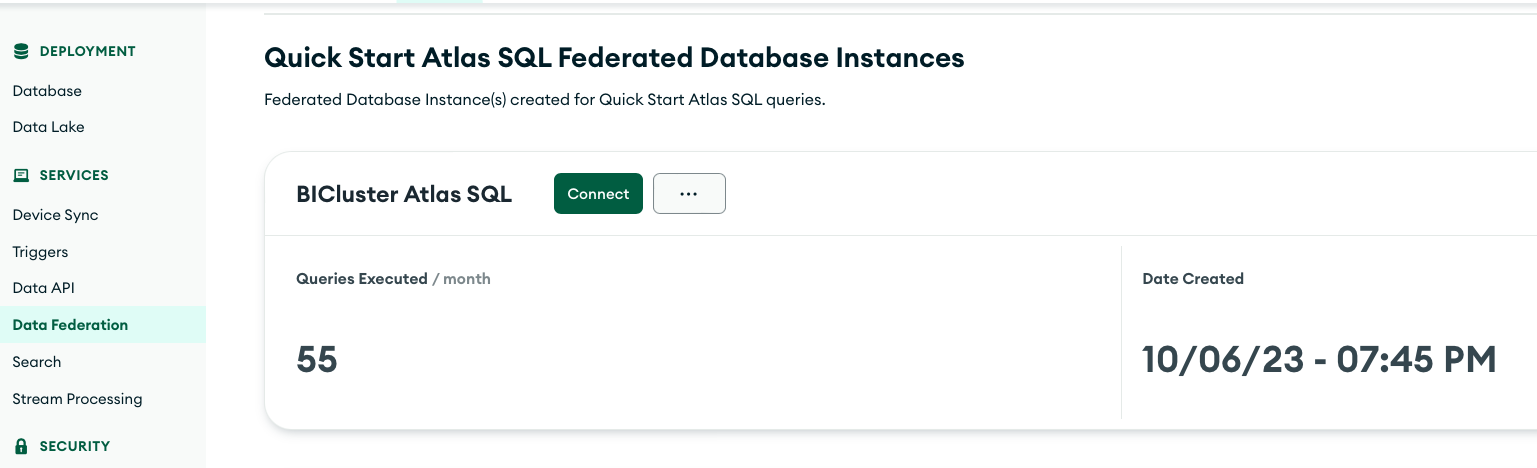
Task: Click the Date Created label
Action: (x=1193, y=279)
